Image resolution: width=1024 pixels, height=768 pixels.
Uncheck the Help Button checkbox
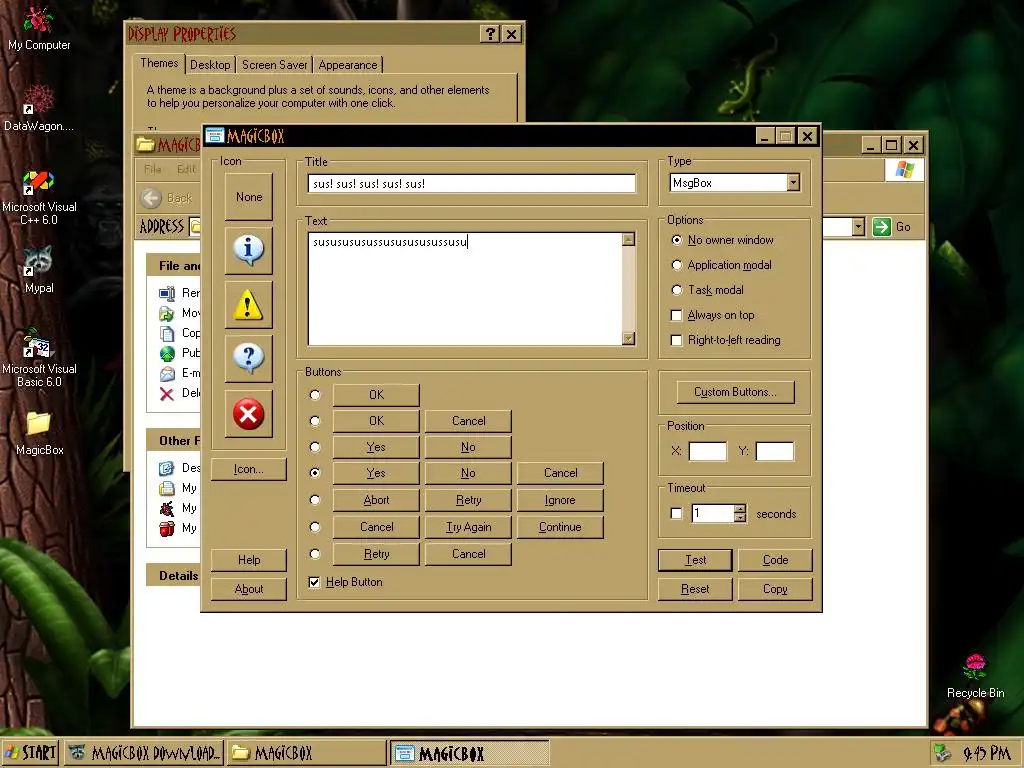[314, 582]
